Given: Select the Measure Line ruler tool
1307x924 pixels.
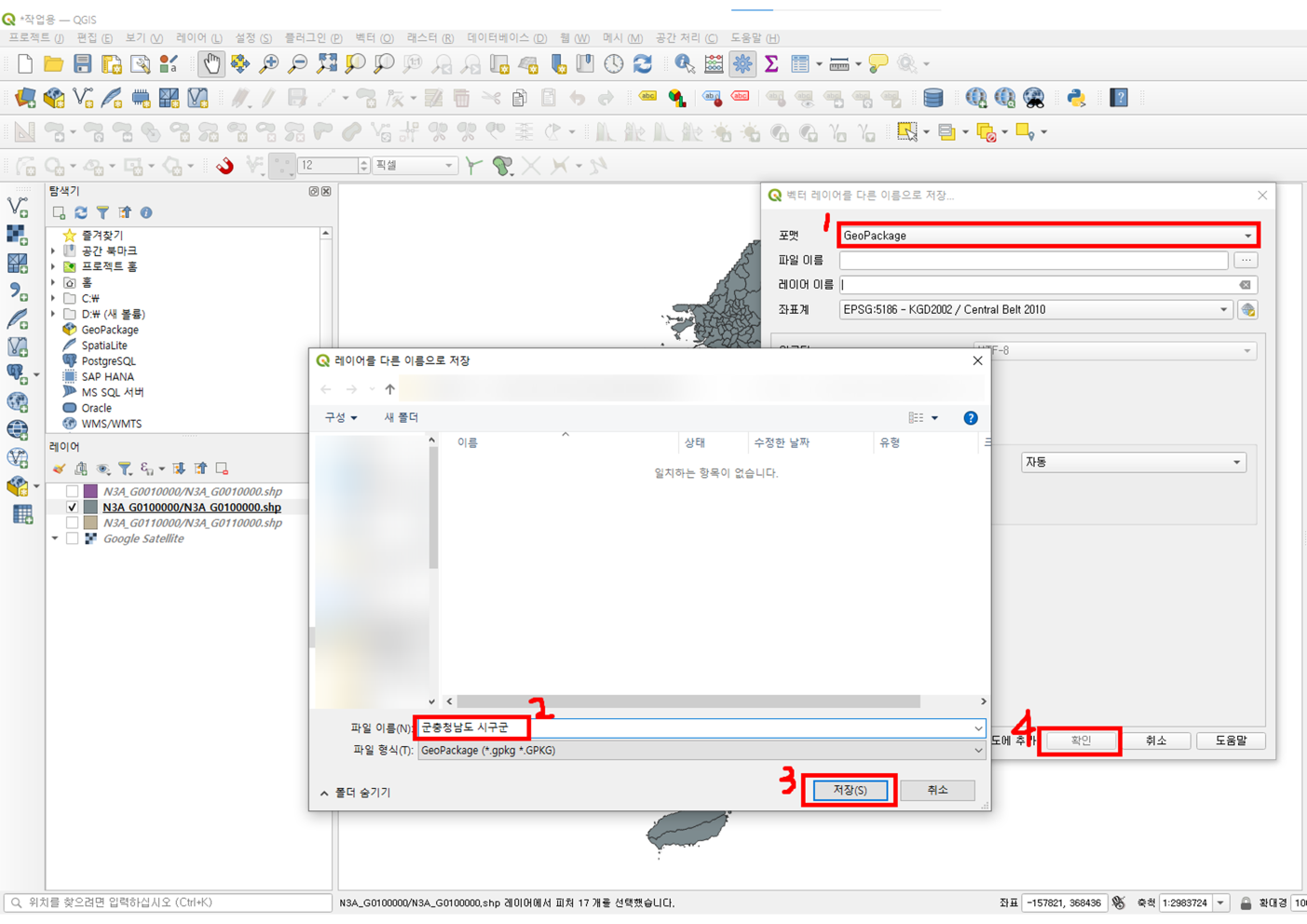Looking at the screenshot, I should pos(839,64).
